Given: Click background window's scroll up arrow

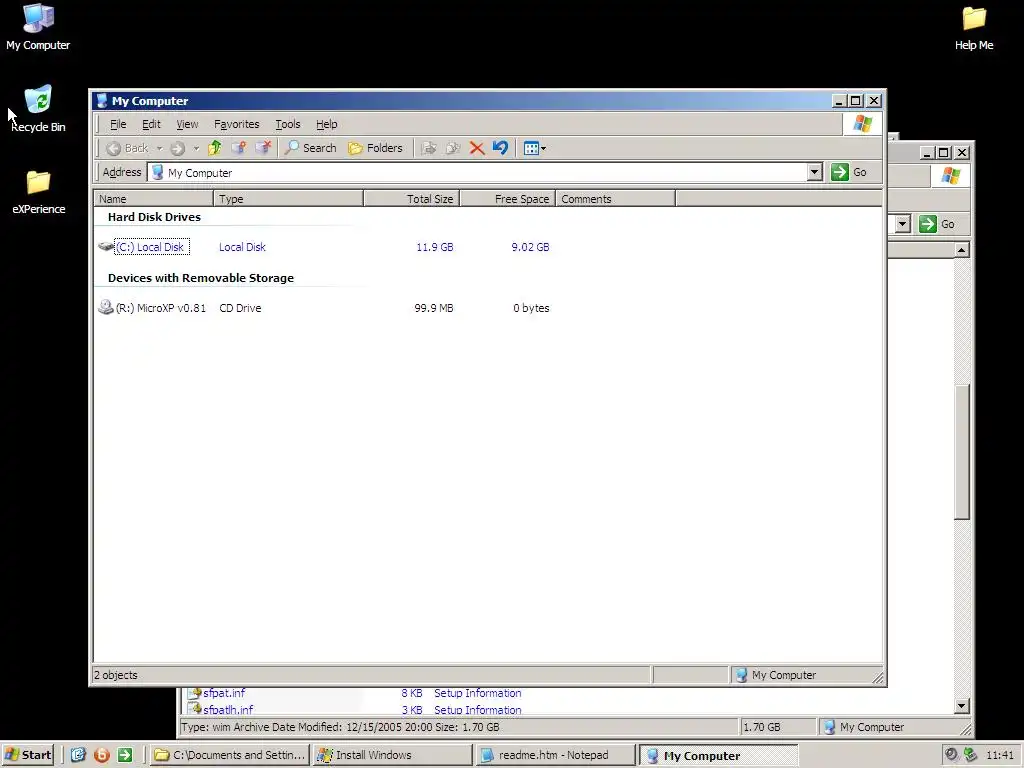Looking at the screenshot, I should tap(961, 249).
